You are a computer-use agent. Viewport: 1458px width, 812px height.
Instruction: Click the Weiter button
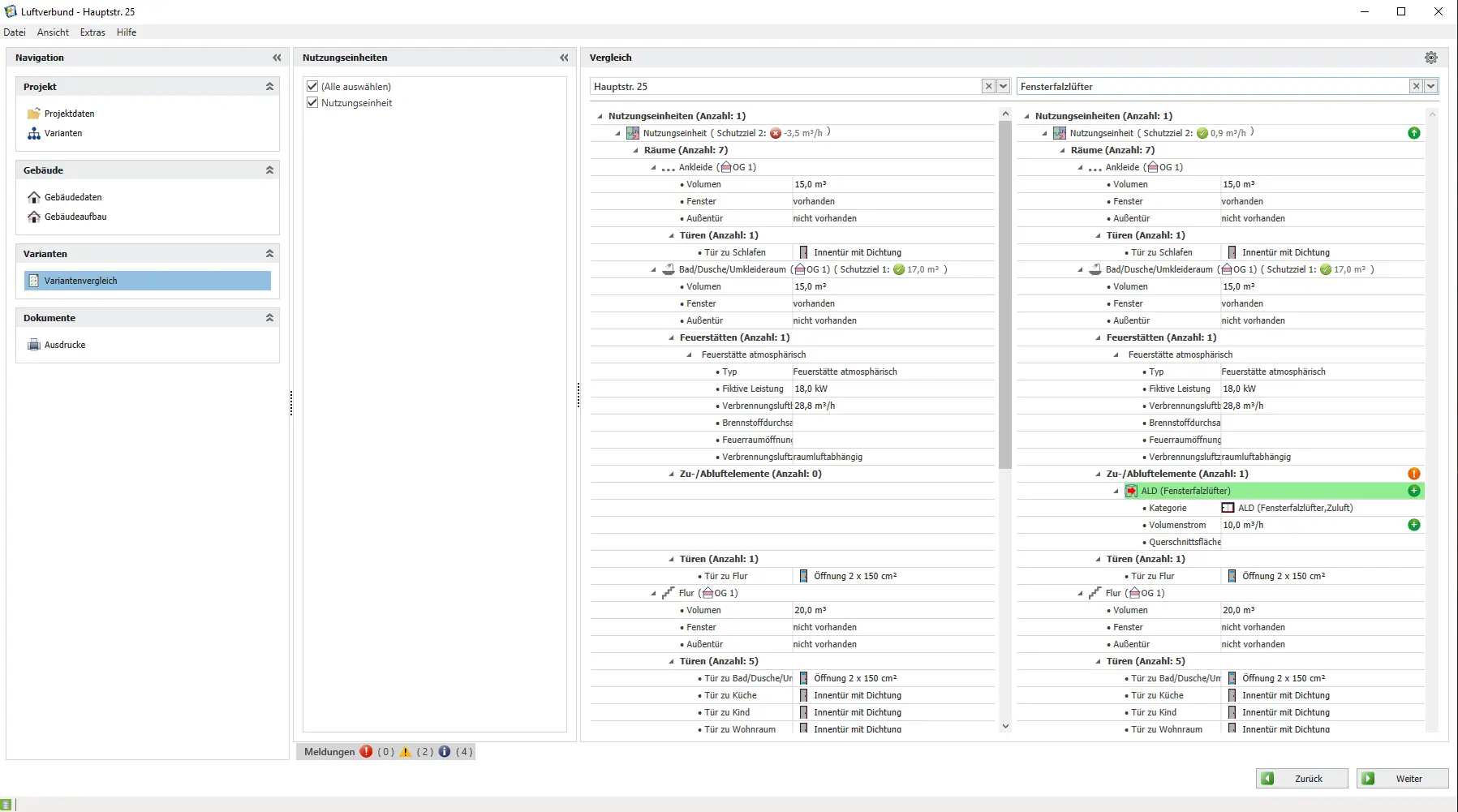1402,779
